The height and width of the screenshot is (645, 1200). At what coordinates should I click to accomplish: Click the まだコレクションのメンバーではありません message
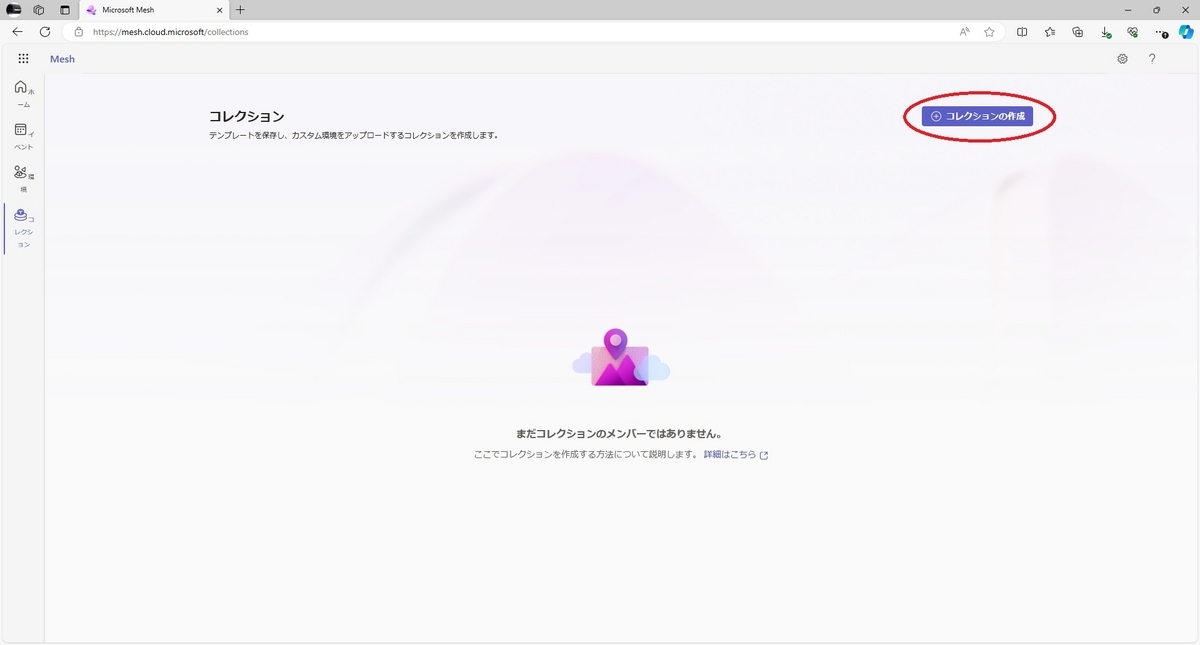pyautogui.click(x=619, y=434)
